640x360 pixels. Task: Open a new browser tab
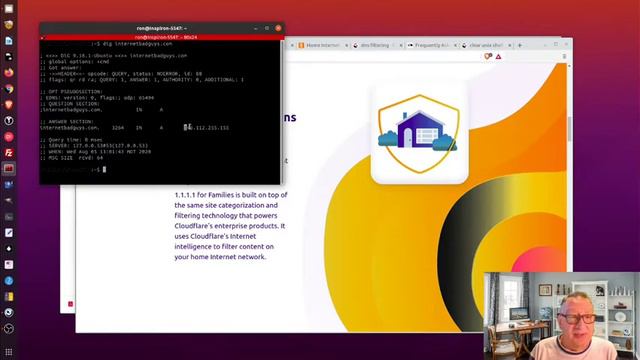point(520,45)
